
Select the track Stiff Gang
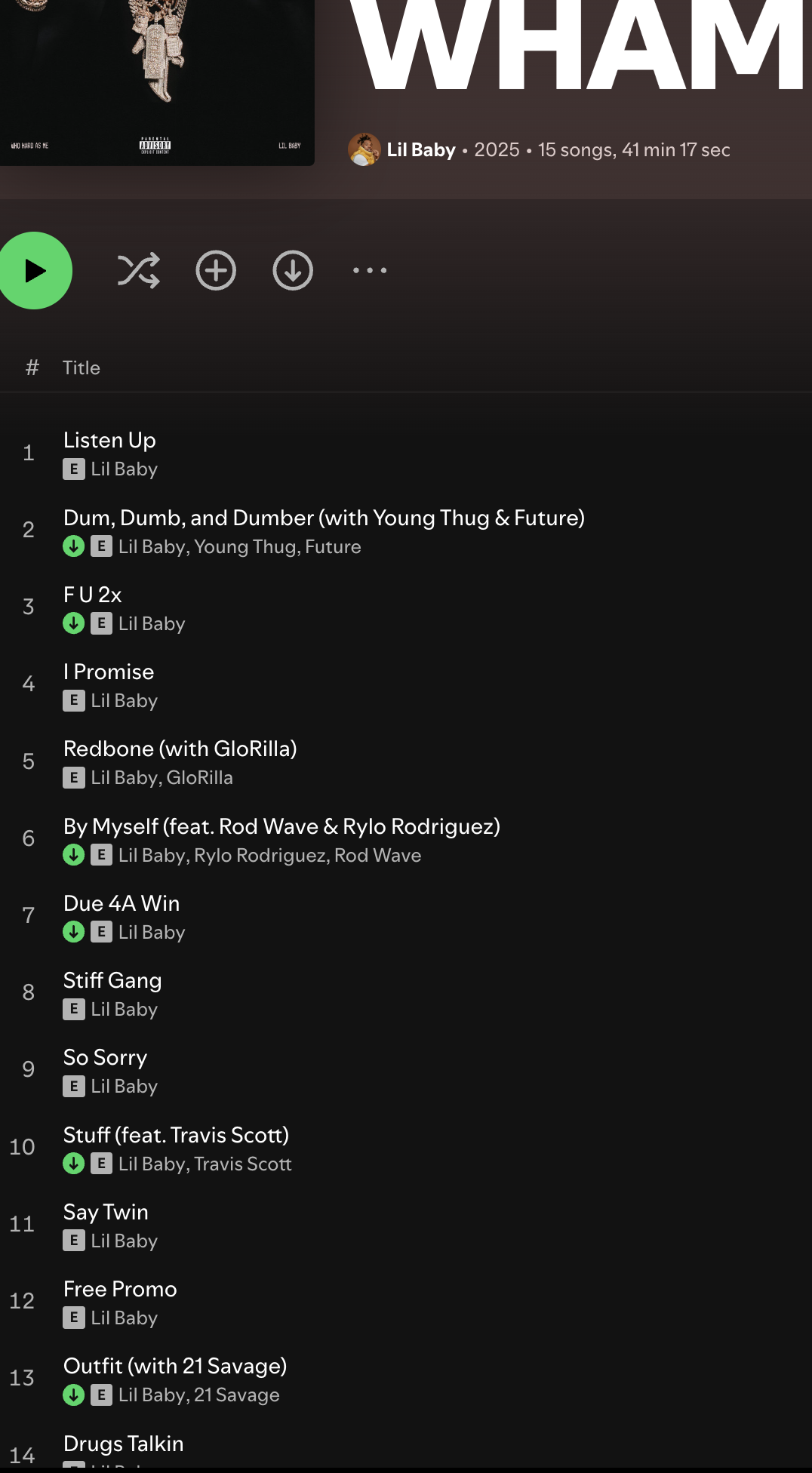[x=112, y=981]
